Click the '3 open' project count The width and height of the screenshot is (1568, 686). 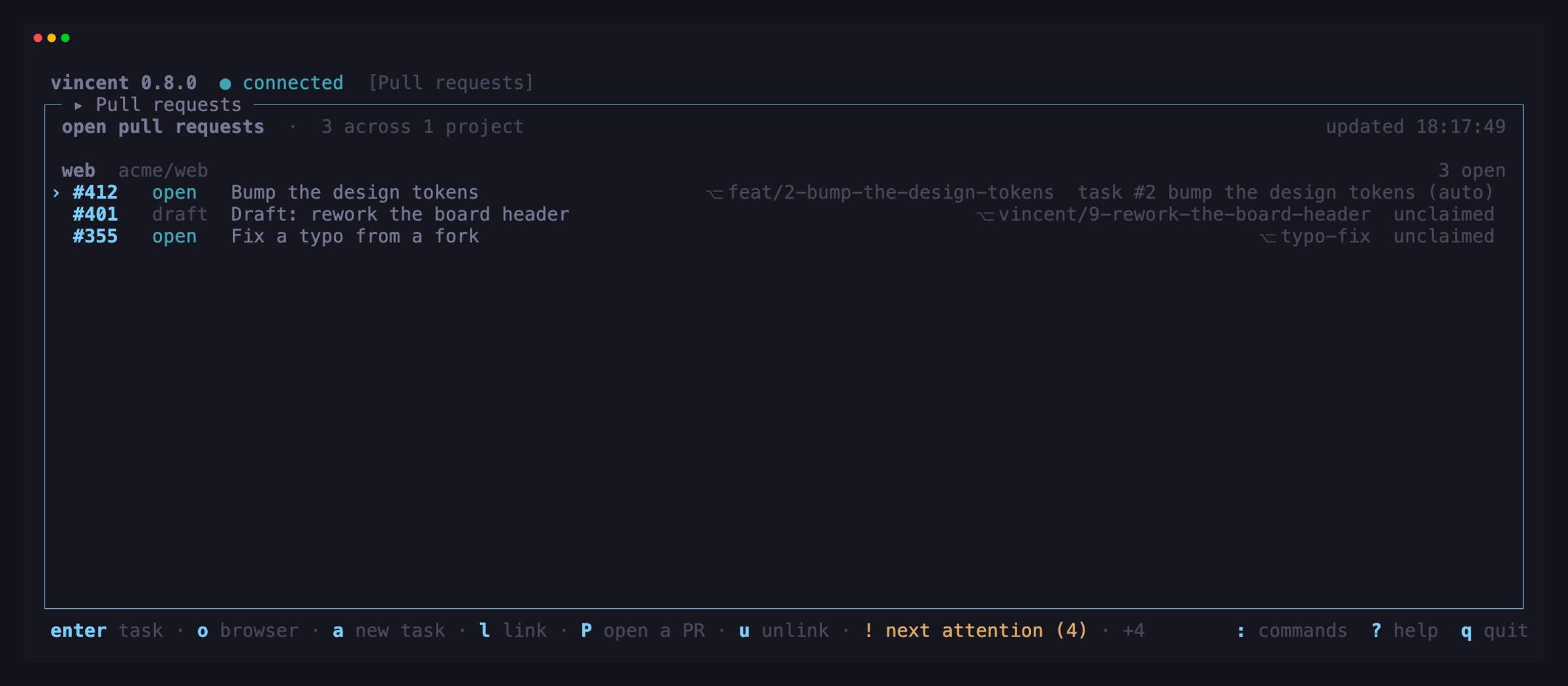pos(1472,171)
